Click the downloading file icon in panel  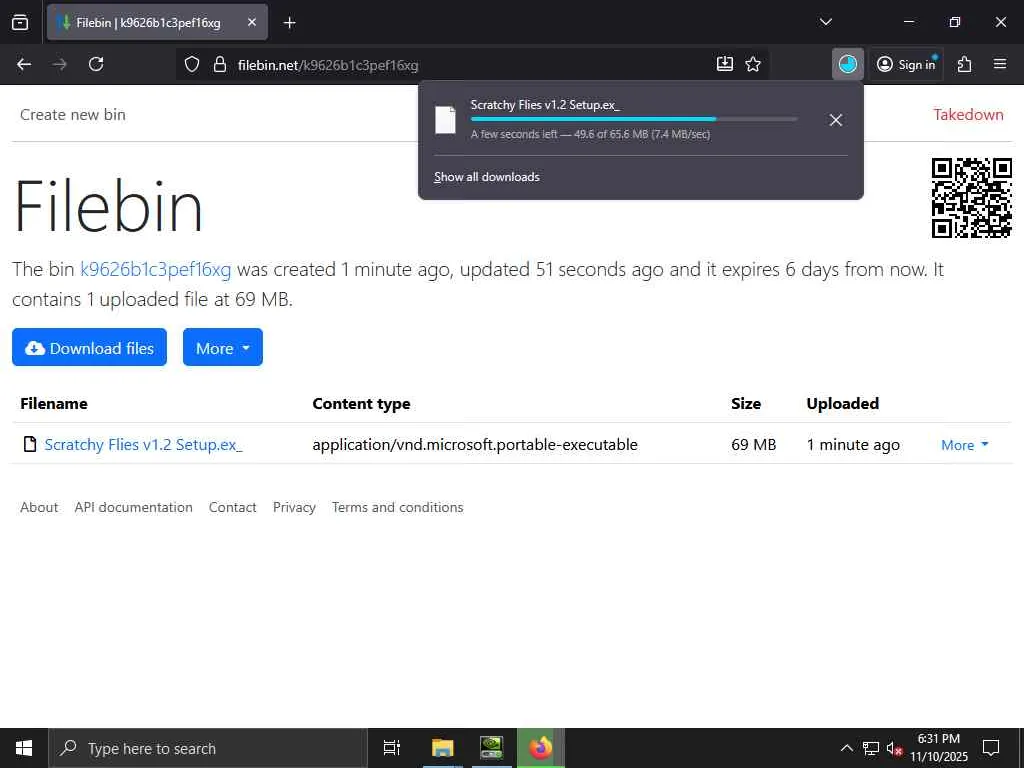tap(445, 120)
